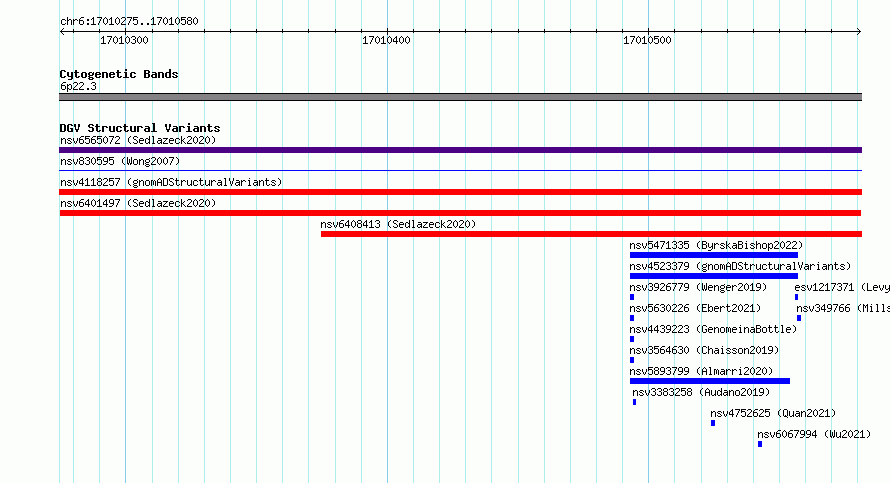Screen dimensions: 890x483
Task: Click the blue nsv5893799 variant bar
Action: point(710,381)
